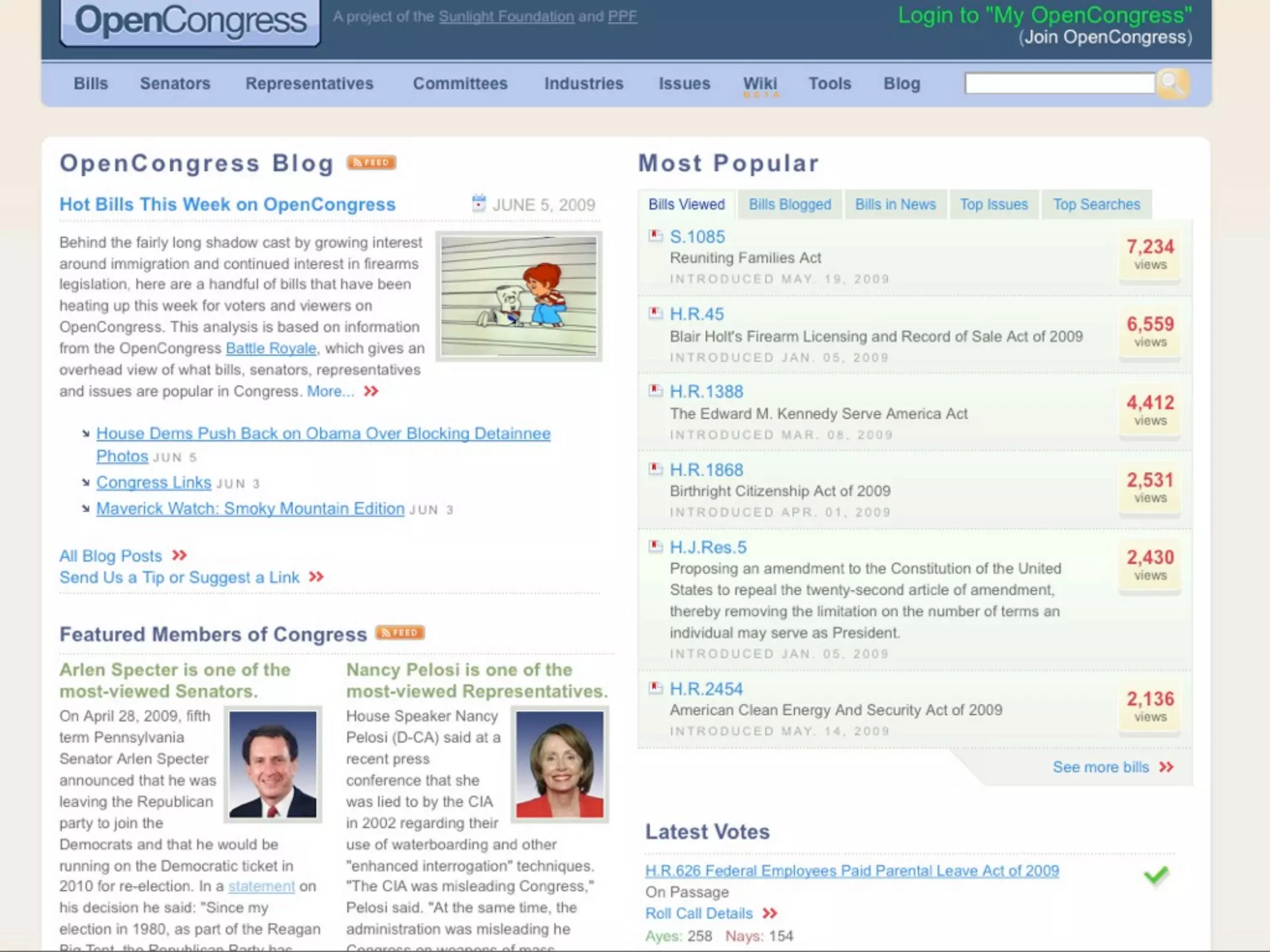The image size is (1270, 952).
Task: Open the Wiki beta menu item
Action: pyautogui.click(x=760, y=85)
